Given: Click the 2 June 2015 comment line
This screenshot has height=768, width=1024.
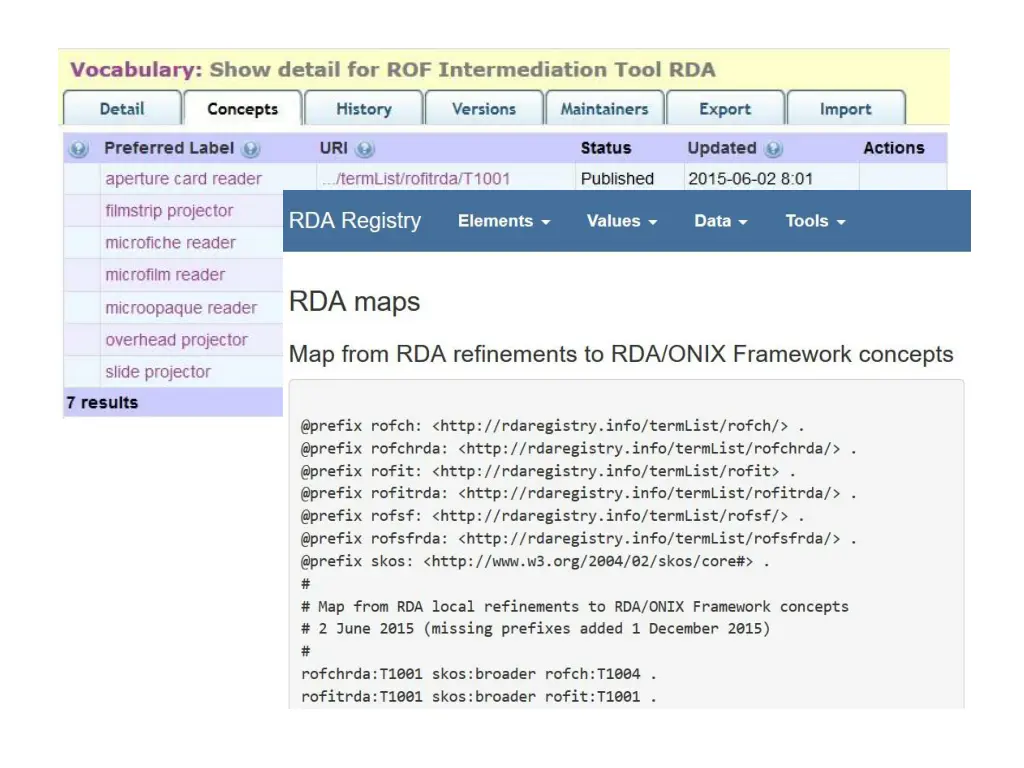Looking at the screenshot, I should click(x=536, y=628).
